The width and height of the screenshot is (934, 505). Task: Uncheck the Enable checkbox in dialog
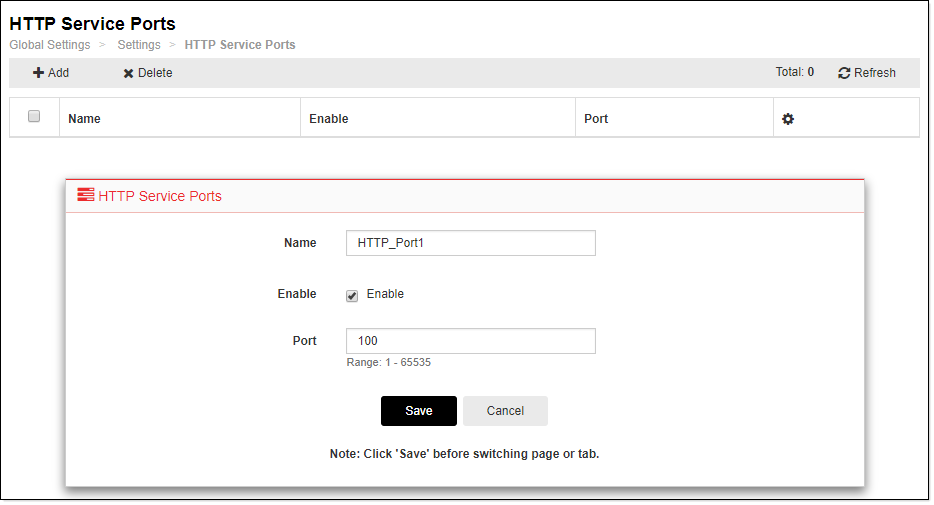(x=352, y=296)
